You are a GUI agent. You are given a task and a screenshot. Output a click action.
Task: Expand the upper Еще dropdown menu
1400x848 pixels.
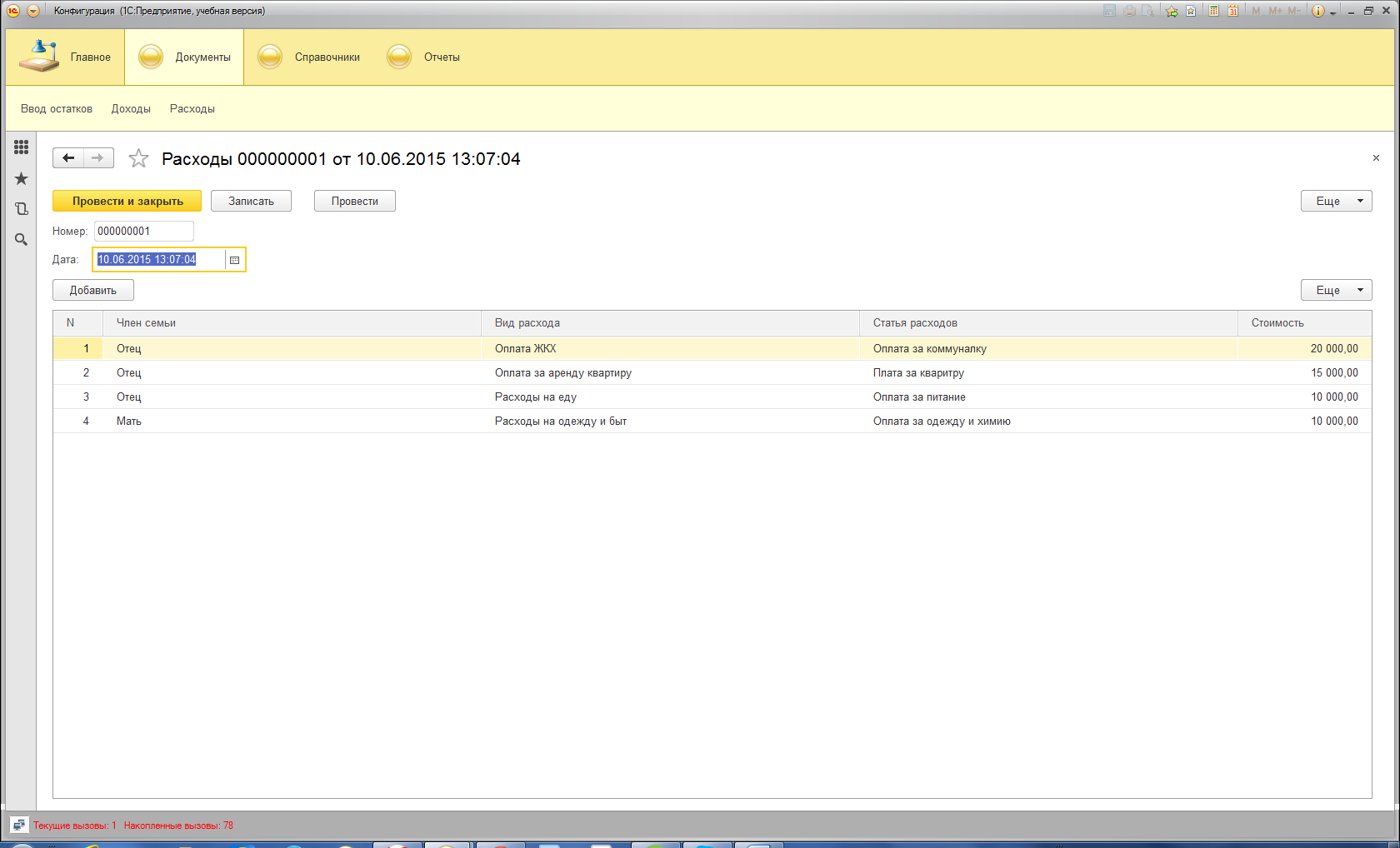(x=1336, y=201)
